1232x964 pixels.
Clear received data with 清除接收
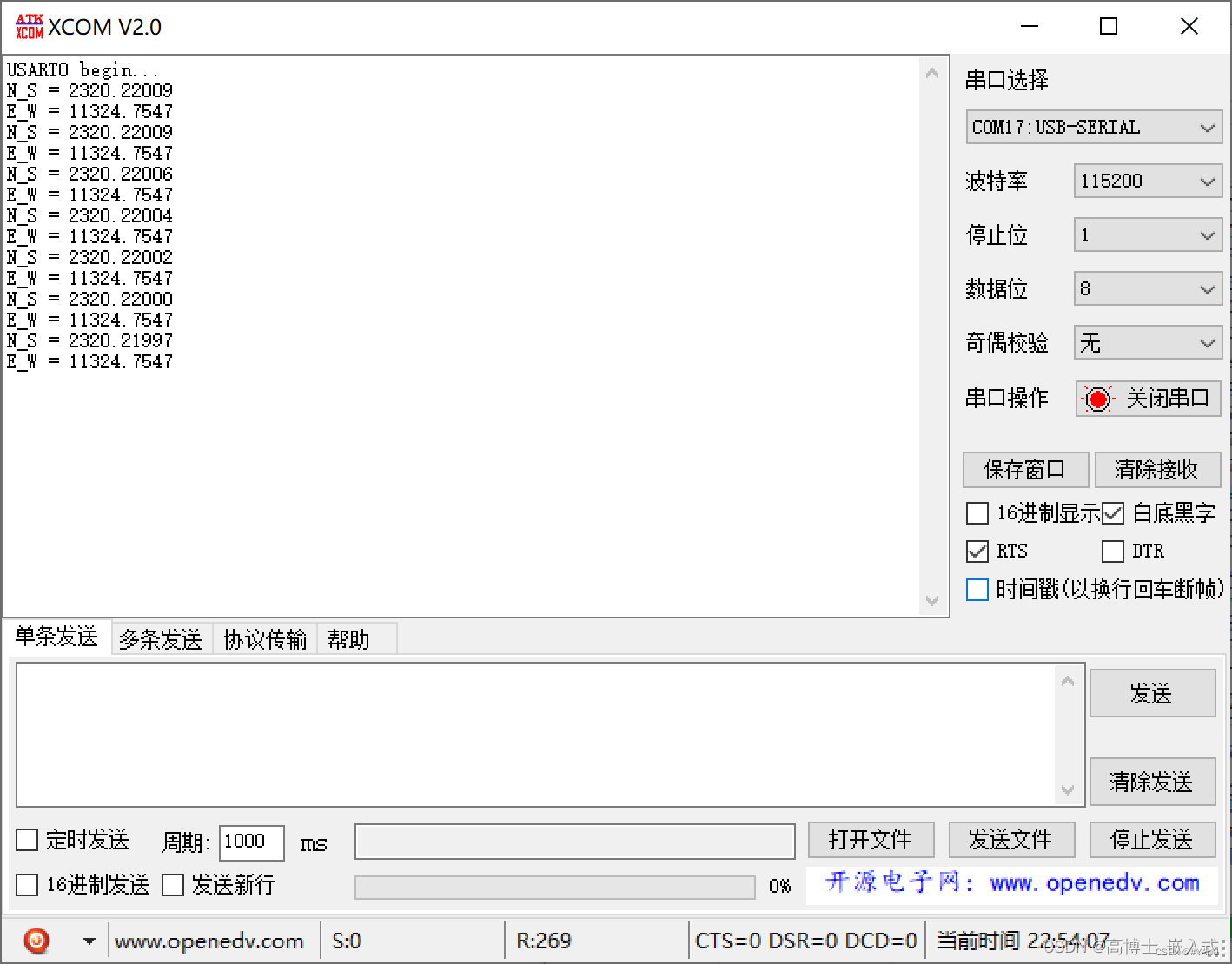point(1157,470)
